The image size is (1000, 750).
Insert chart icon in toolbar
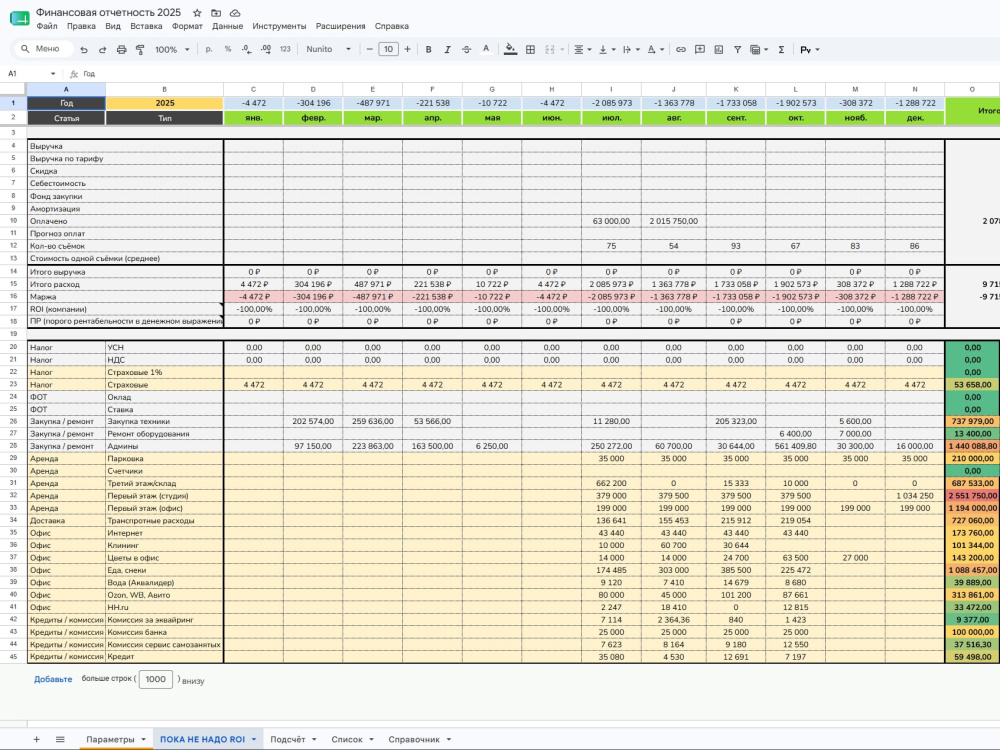coord(719,49)
